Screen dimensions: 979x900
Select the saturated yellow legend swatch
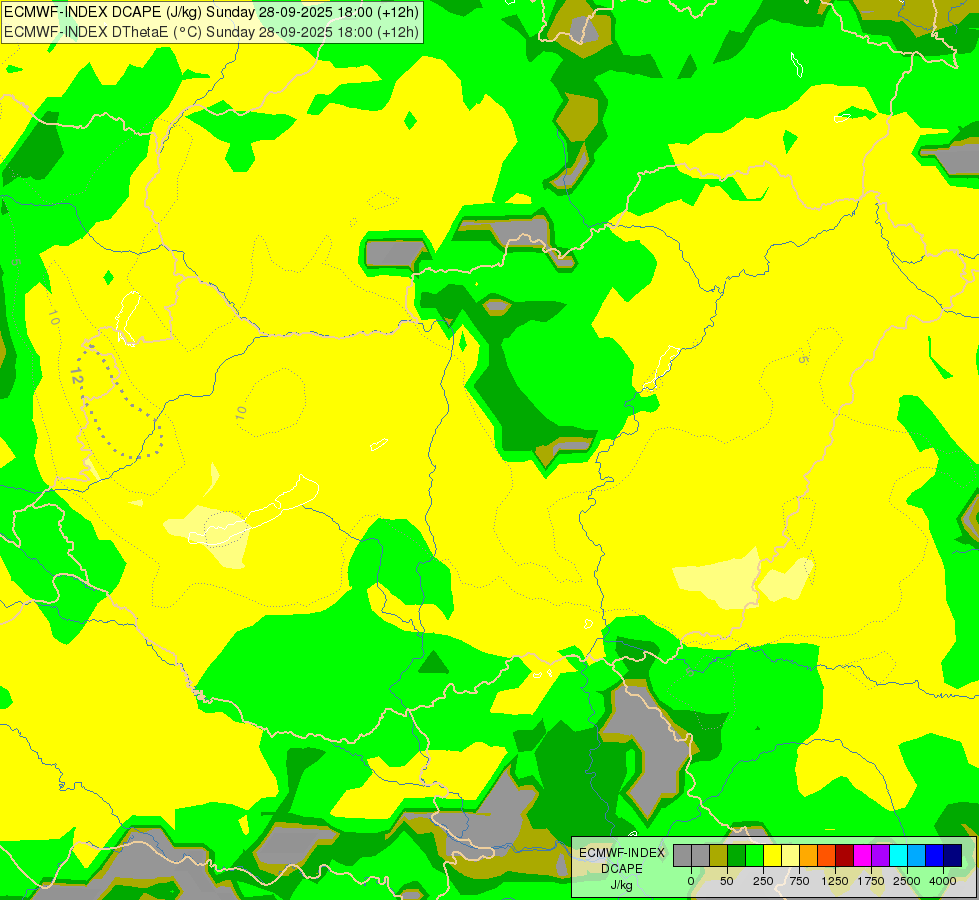[772, 856]
